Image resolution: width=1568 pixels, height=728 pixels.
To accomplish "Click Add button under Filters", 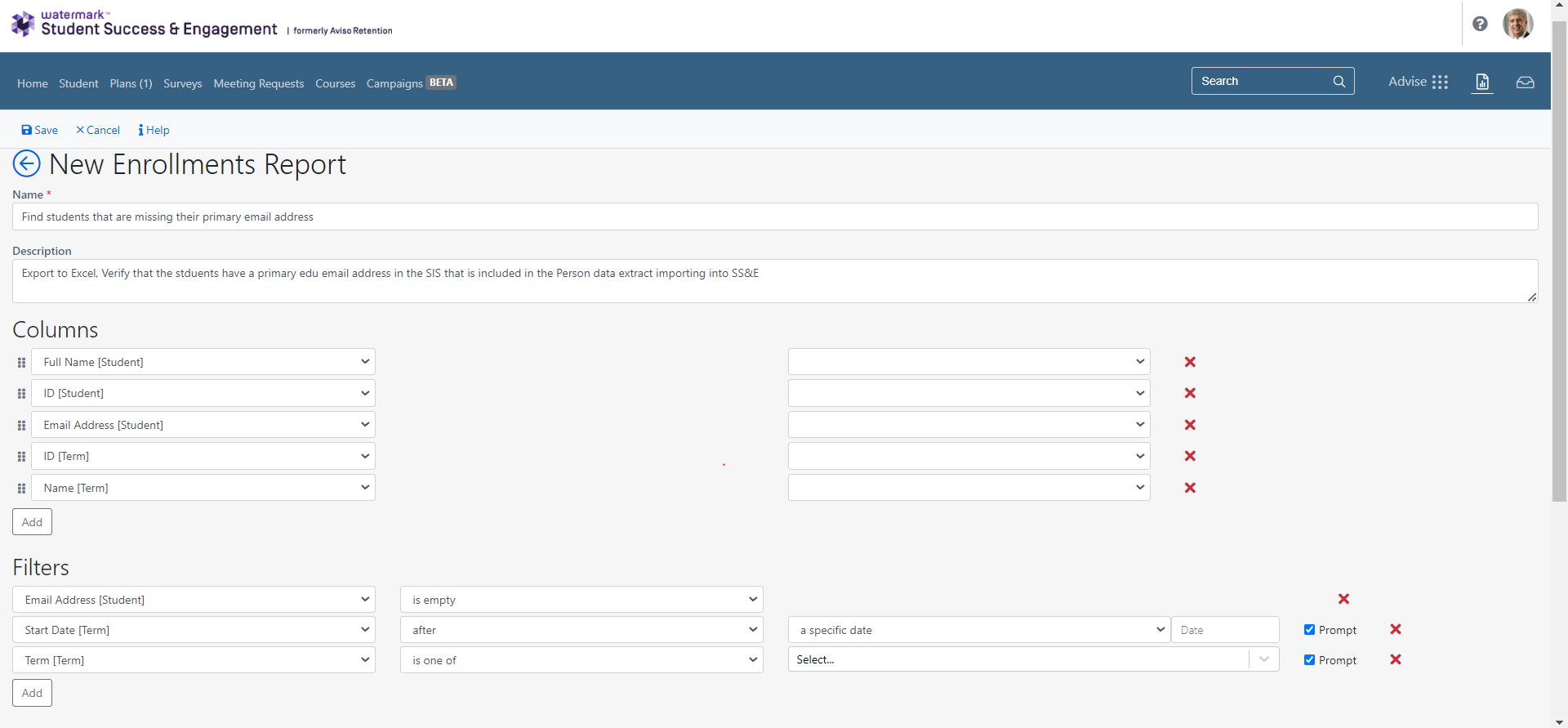I will tap(32, 693).
